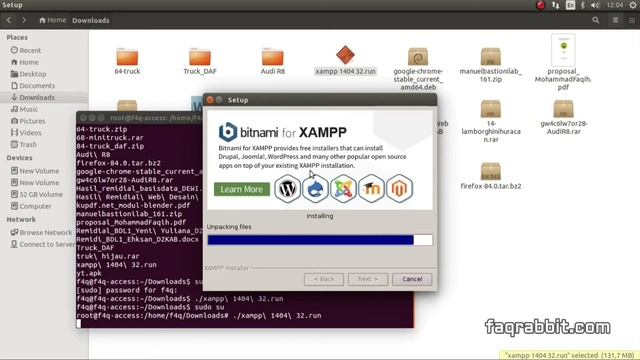Select google-chrome-stable_current_amd64.deb package
This screenshot has width=640, height=360.
(x=418, y=69)
